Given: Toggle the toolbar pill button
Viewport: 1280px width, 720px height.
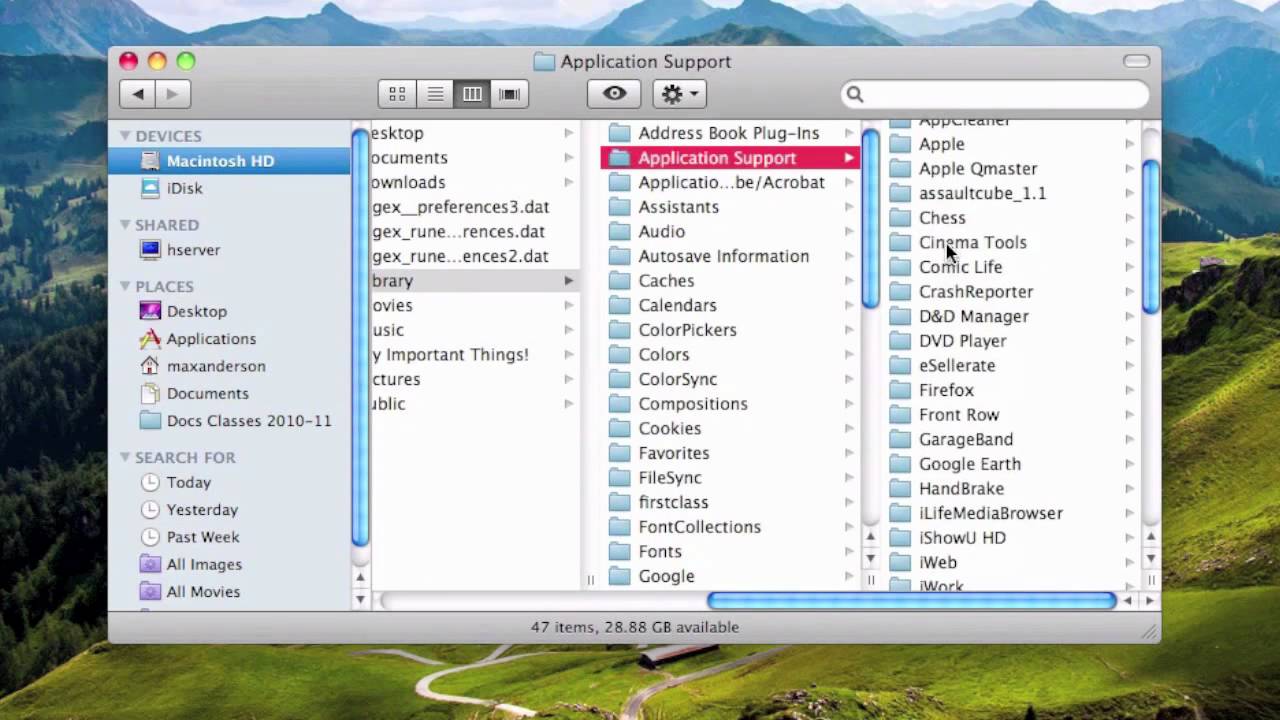Looking at the screenshot, I should coord(1136,61).
